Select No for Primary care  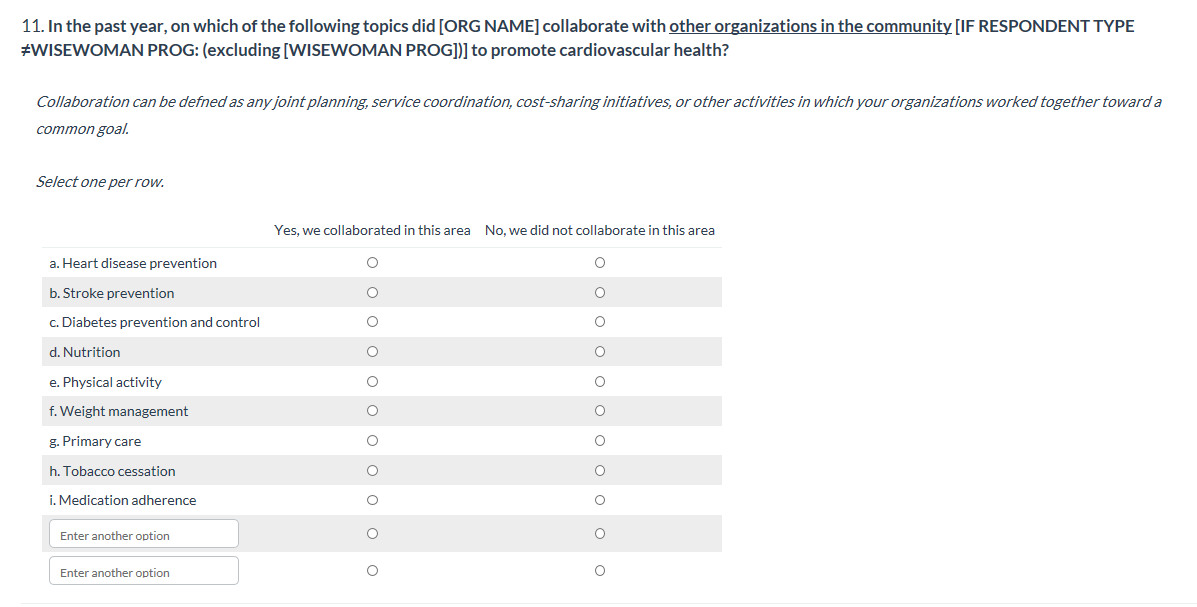click(x=599, y=441)
